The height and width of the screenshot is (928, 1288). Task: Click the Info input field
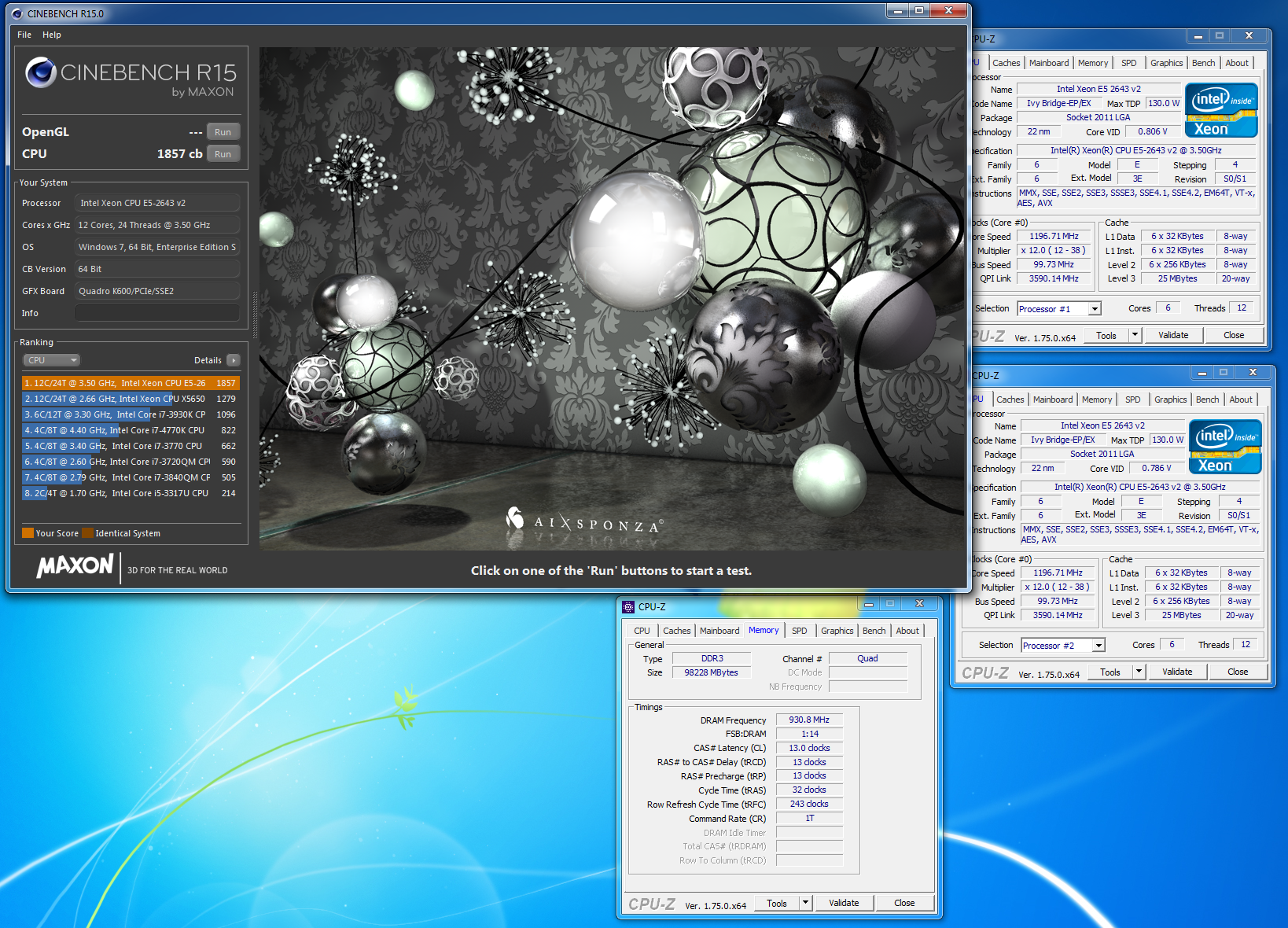[157, 313]
